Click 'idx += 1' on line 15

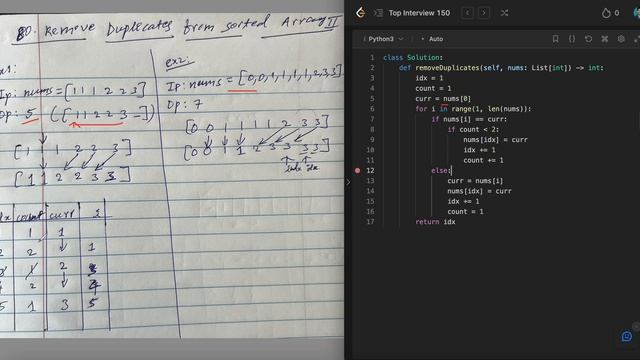pos(463,201)
